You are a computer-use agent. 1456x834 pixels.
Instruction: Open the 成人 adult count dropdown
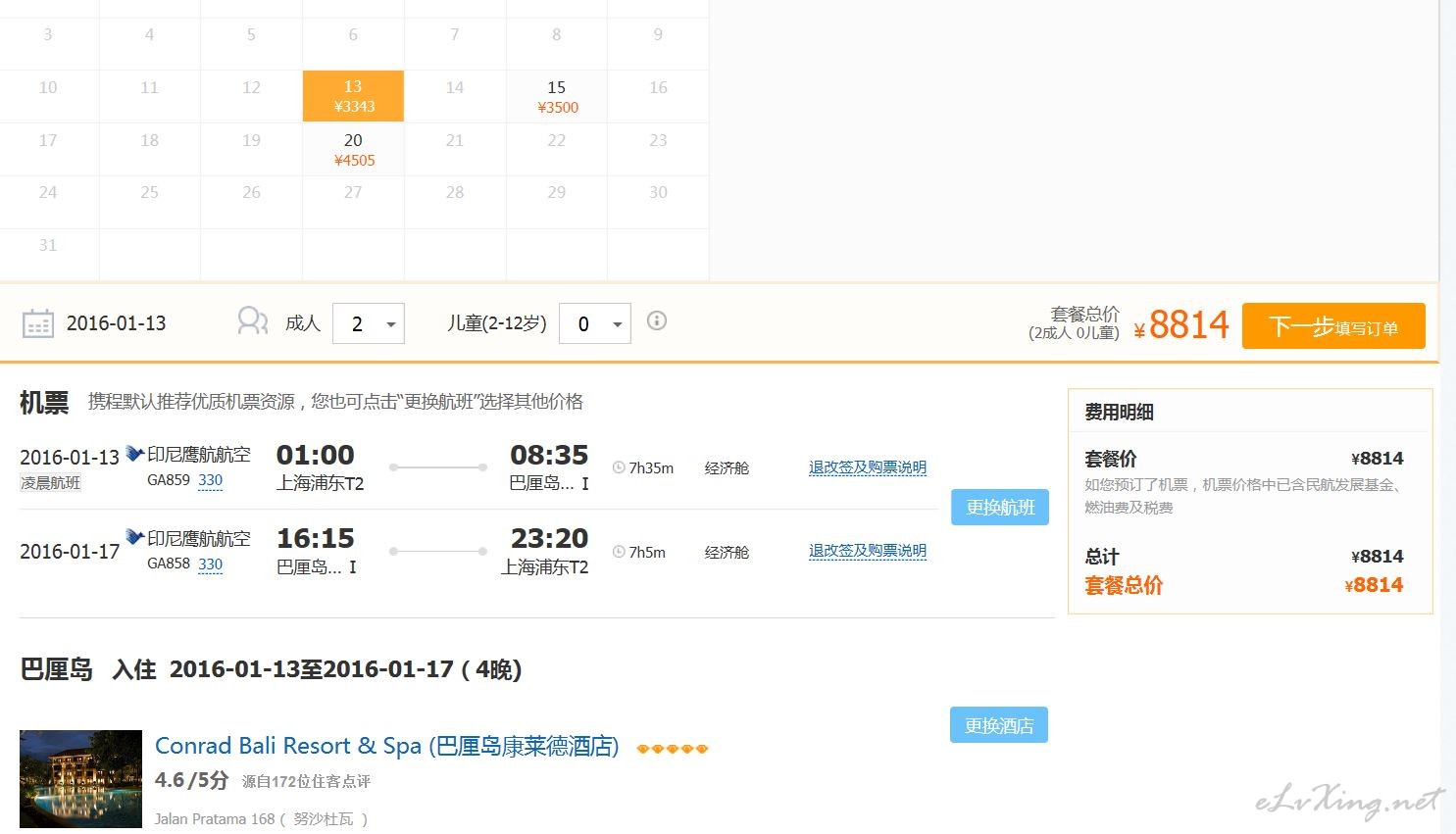click(x=369, y=323)
